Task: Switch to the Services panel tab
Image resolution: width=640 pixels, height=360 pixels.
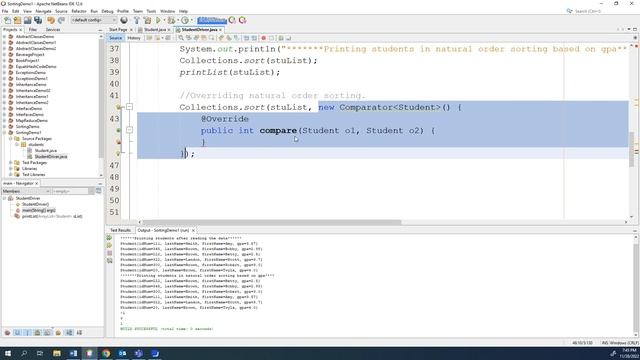Action: coord(53,30)
